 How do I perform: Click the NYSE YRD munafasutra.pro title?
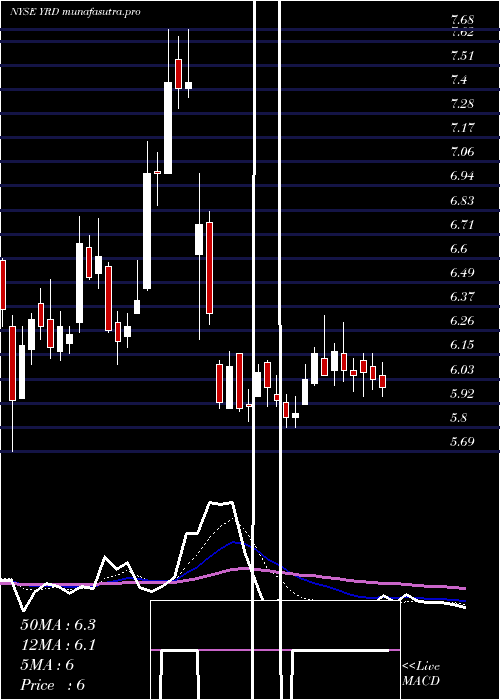75,12
